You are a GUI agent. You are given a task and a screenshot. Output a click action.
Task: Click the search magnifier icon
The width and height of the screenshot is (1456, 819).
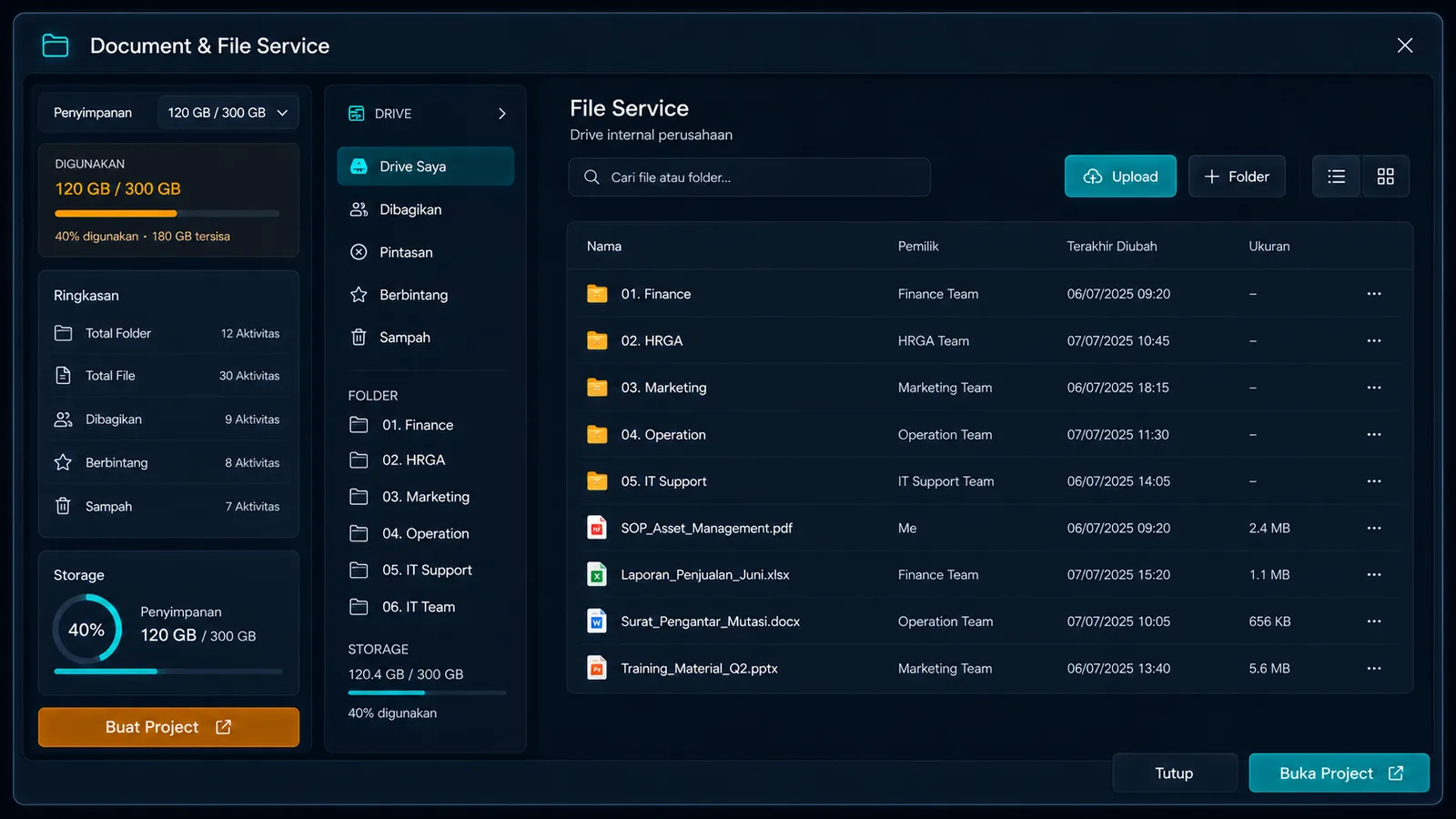click(x=591, y=177)
